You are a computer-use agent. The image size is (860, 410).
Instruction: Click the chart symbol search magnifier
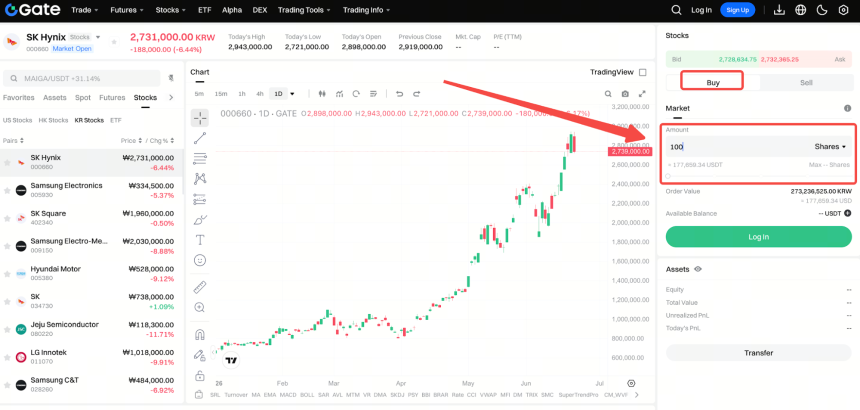(x=608, y=94)
